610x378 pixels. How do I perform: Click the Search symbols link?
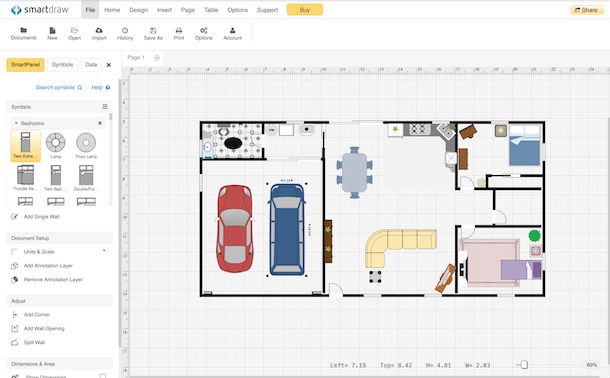(x=59, y=87)
